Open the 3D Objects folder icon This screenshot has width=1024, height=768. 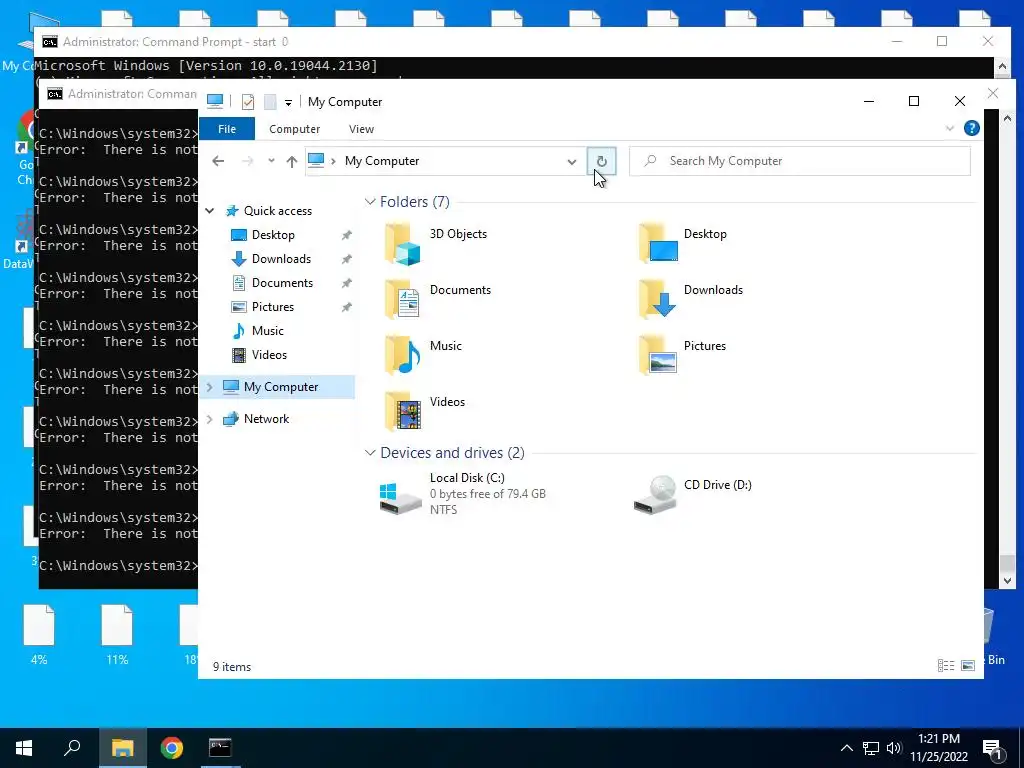[x=402, y=244]
